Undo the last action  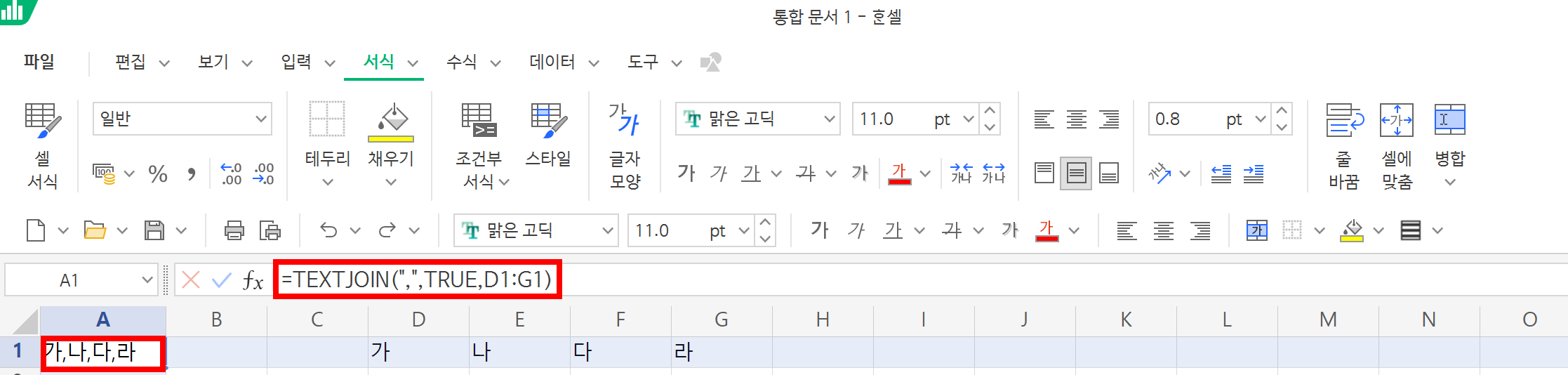click(328, 230)
